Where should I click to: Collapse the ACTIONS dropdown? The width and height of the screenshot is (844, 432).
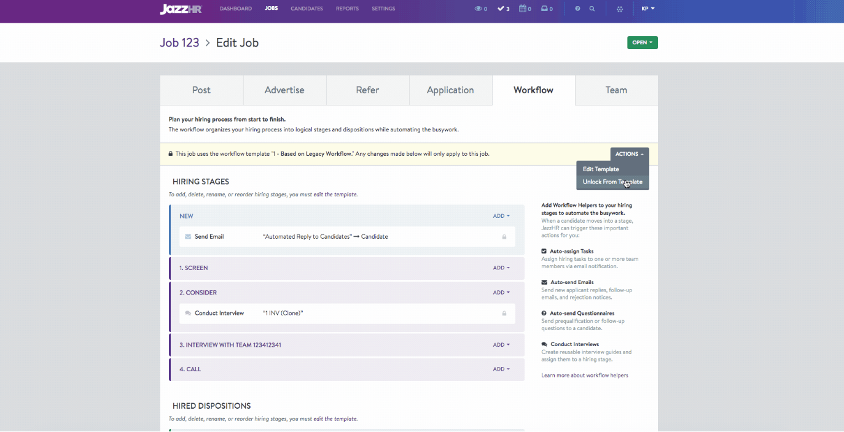point(629,154)
